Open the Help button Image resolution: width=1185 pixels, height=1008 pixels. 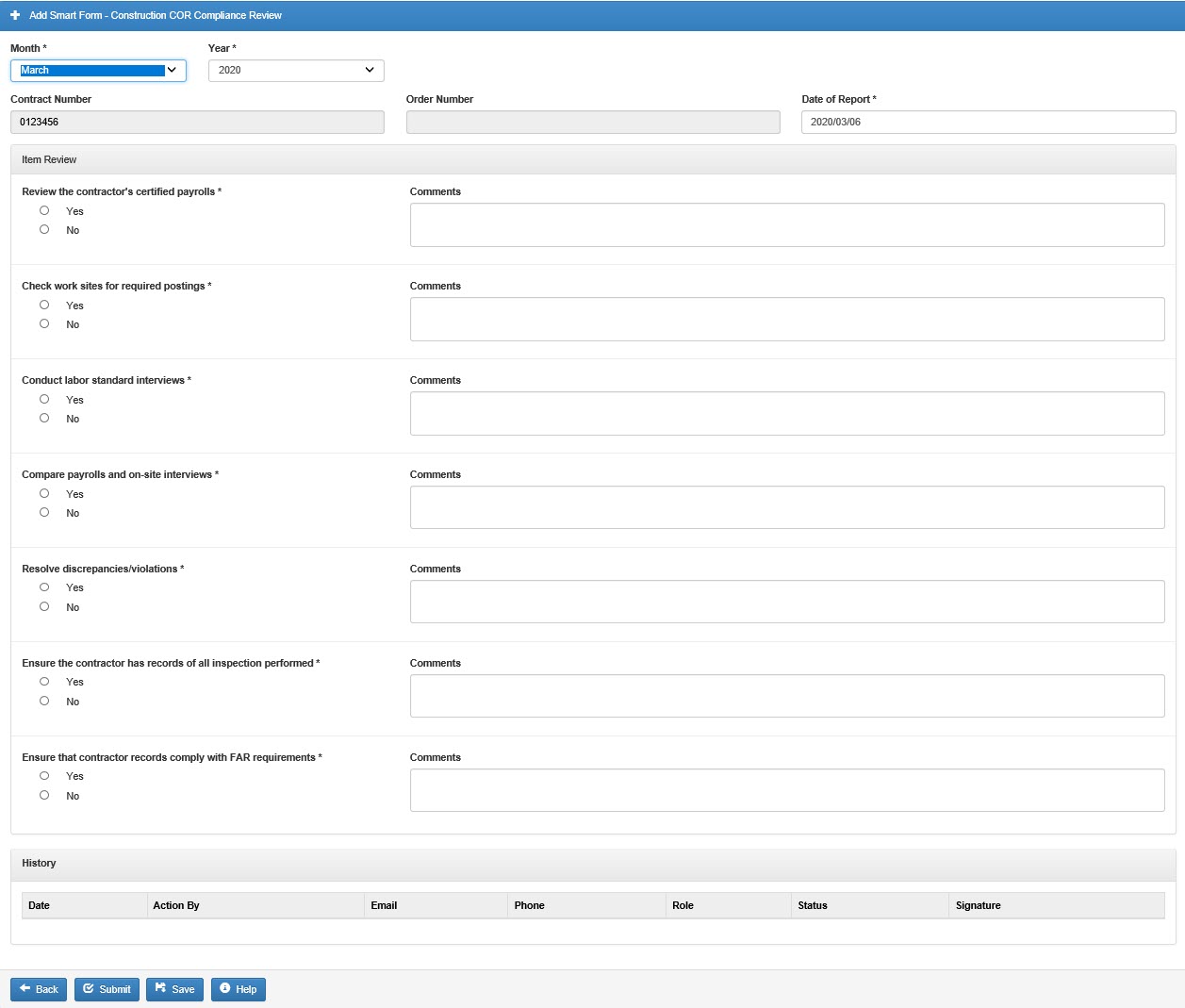tap(238, 989)
